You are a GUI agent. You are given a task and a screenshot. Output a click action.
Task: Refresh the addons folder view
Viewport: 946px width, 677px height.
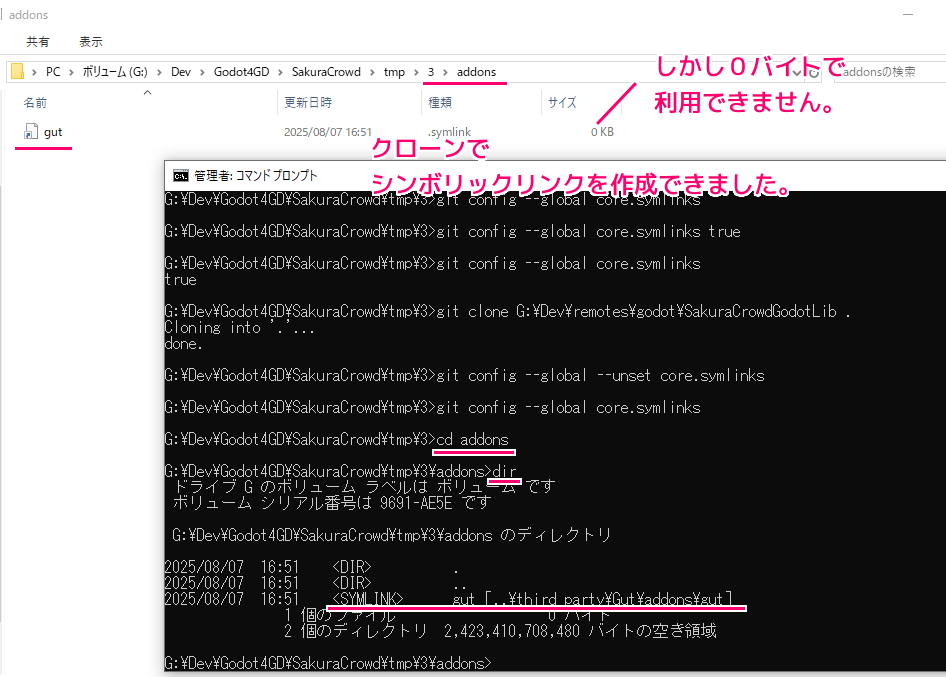tap(814, 72)
